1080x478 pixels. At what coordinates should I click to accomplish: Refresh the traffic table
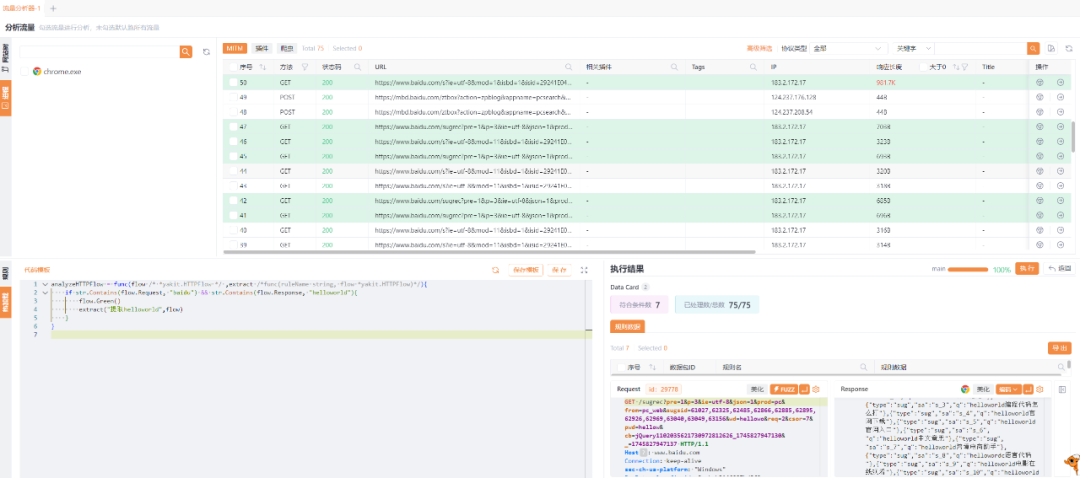coord(1068,48)
